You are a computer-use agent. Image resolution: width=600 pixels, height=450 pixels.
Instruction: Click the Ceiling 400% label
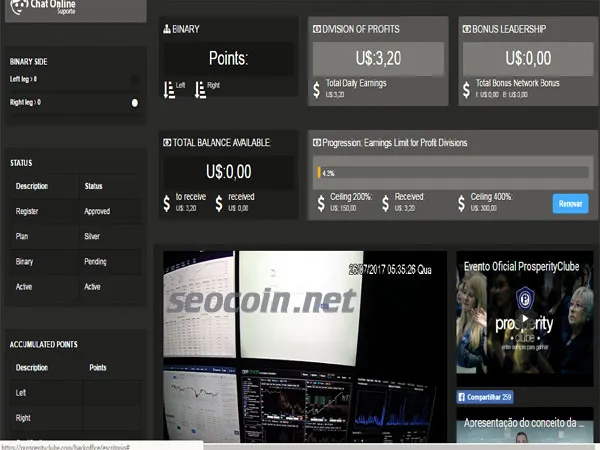(491, 197)
